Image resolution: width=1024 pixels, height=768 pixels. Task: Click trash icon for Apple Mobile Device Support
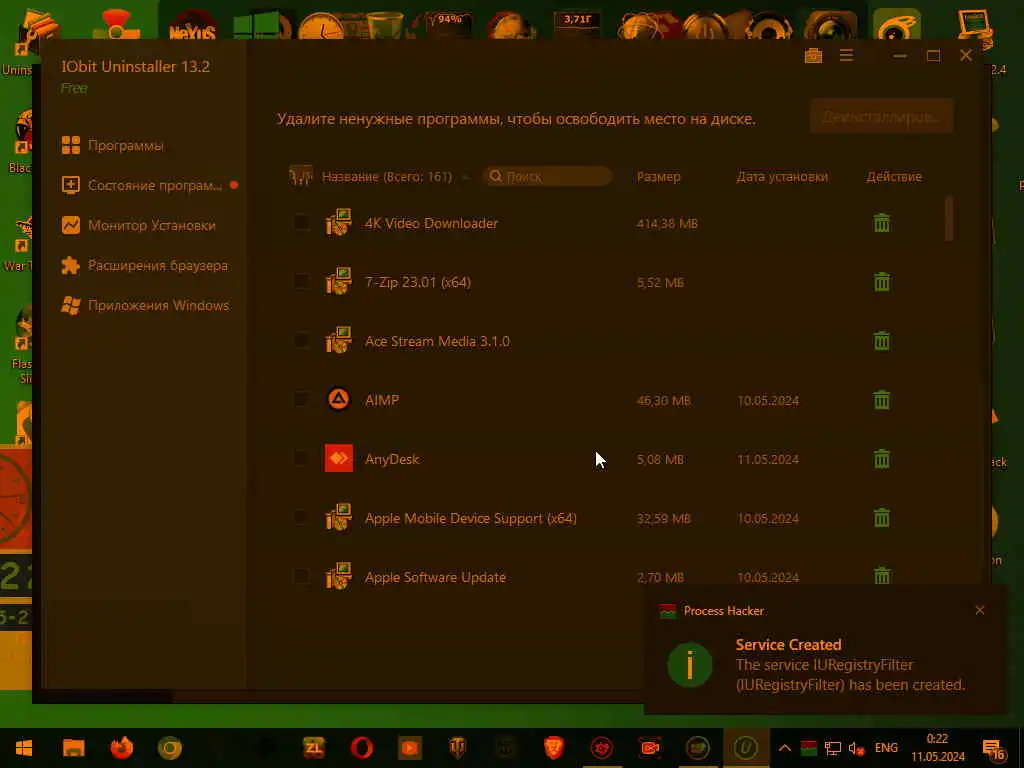pos(882,517)
